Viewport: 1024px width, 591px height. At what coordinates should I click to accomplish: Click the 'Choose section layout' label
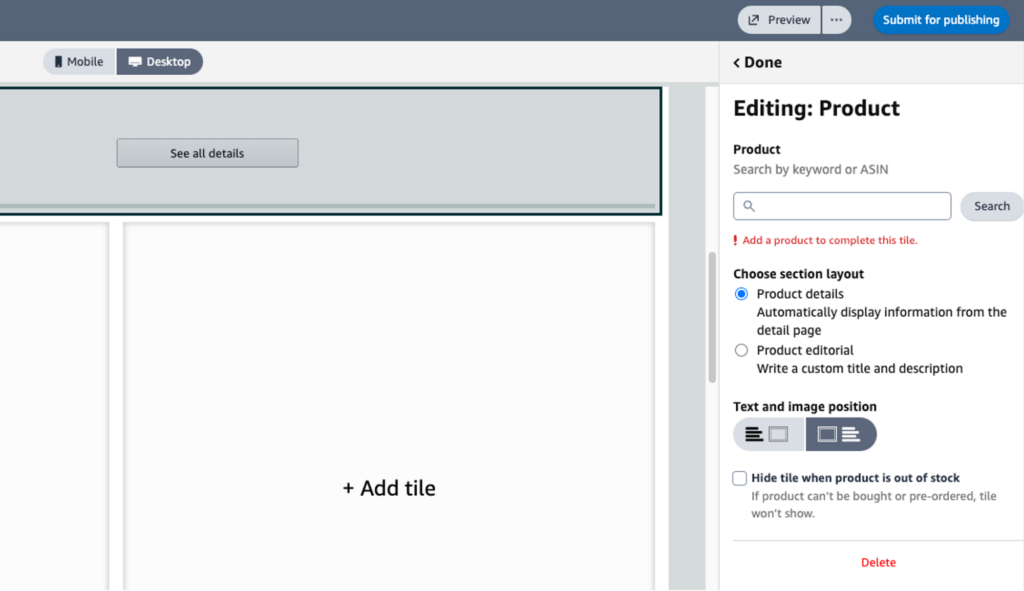(798, 274)
